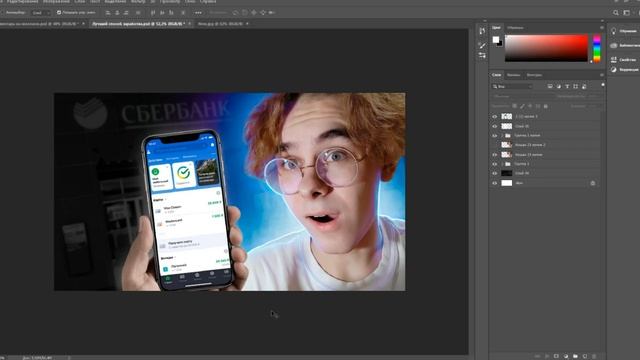
Task: Filter layers by pixel layer kind
Action: pyautogui.click(x=550, y=87)
